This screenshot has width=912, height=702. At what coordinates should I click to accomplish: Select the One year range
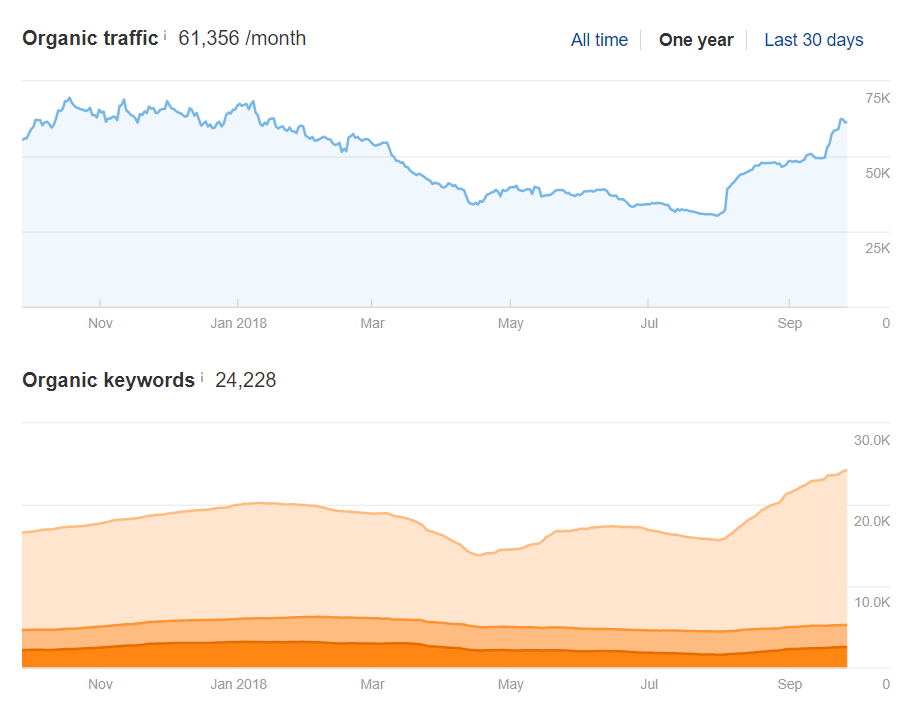(696, 40)
